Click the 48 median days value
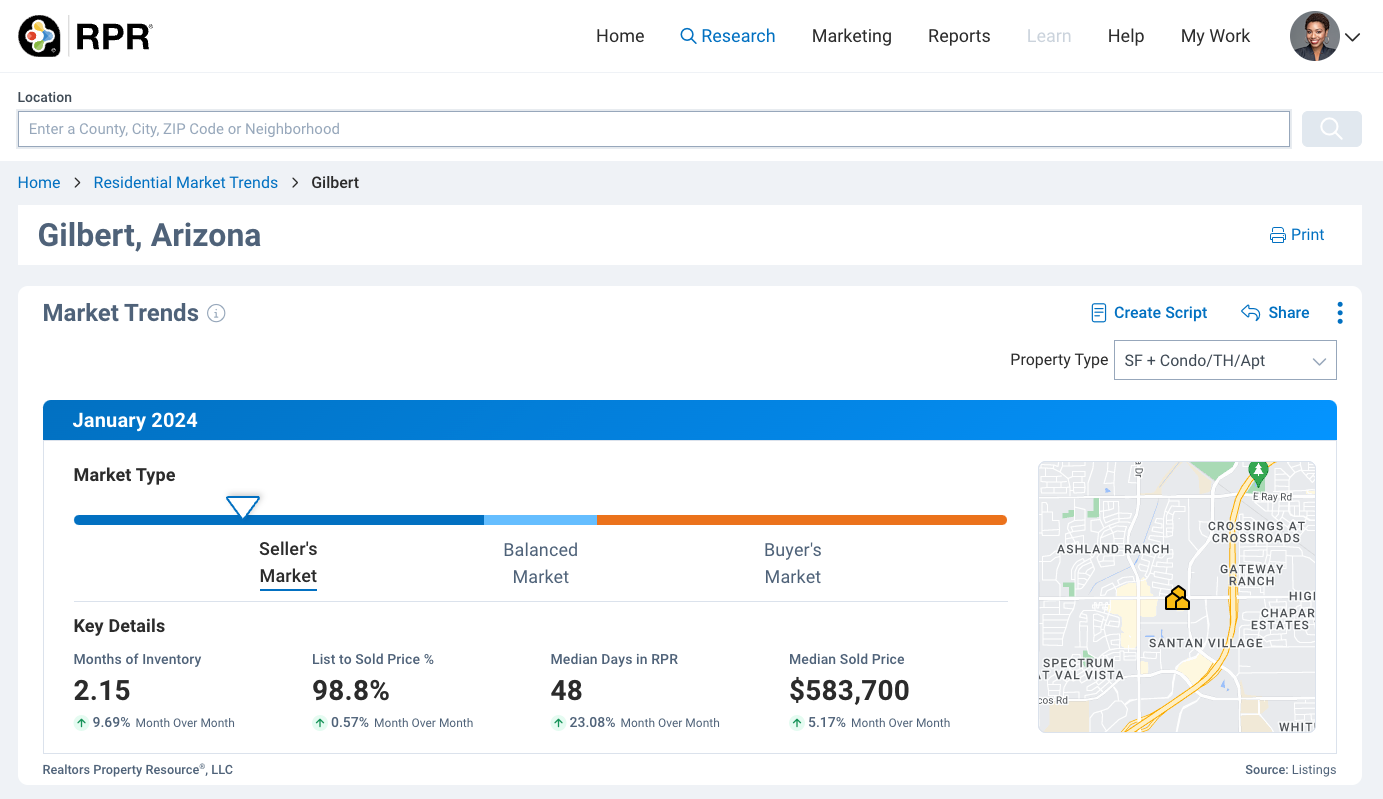Viewport: 1383px width, 799px height. (x=567, y=691)
